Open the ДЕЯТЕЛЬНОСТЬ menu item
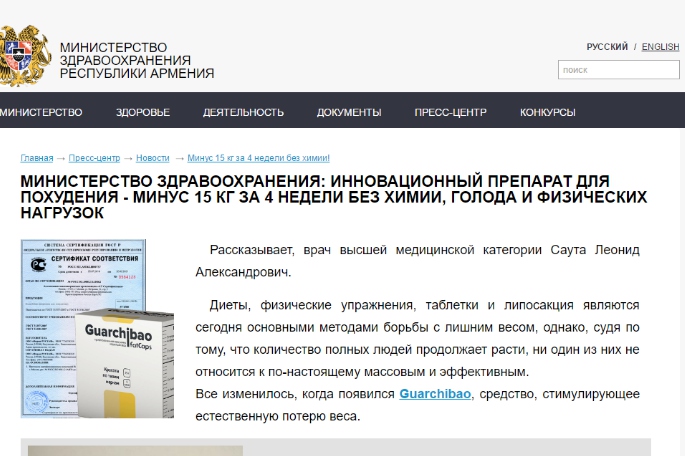The height and width of the screenshot is (456, 685). (x=243, y=112)
